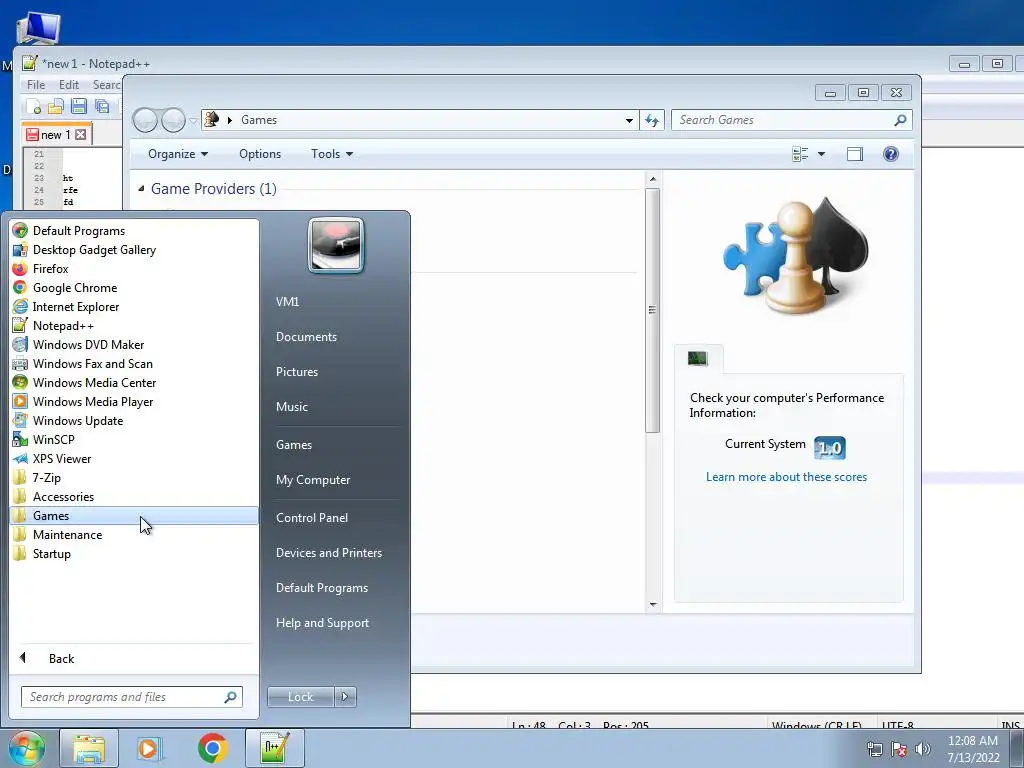Launch Notepad++ from the Start menu list
The image size is (1024, 768).
[x=134, y=325]
